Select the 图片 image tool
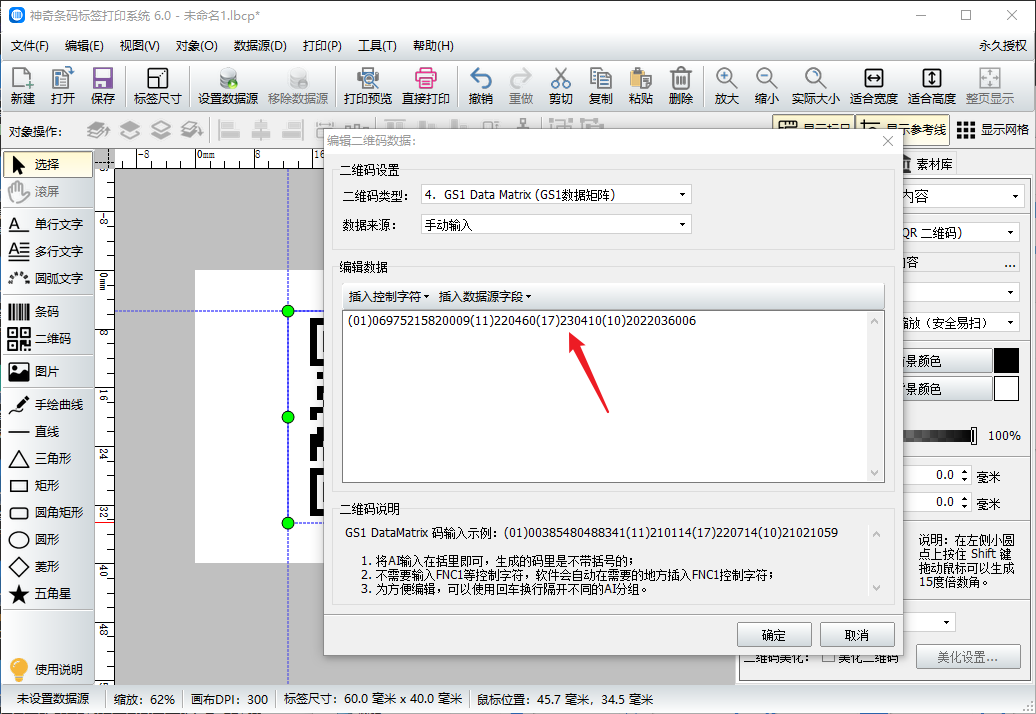The image size is (1036, 714). (48, 372)
